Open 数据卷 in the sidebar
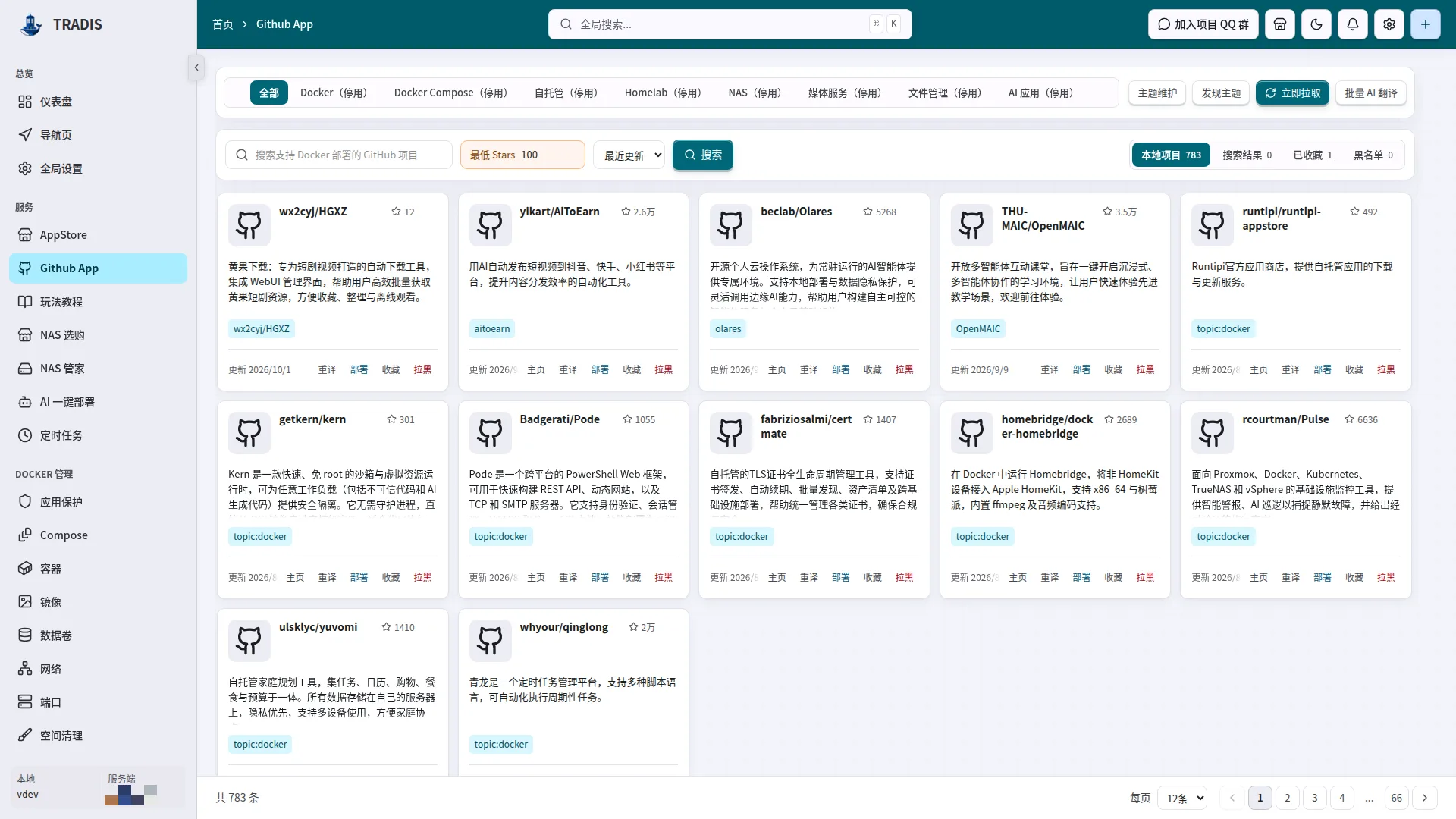Screen dimensions: 1456x819 tap(98, 635)
